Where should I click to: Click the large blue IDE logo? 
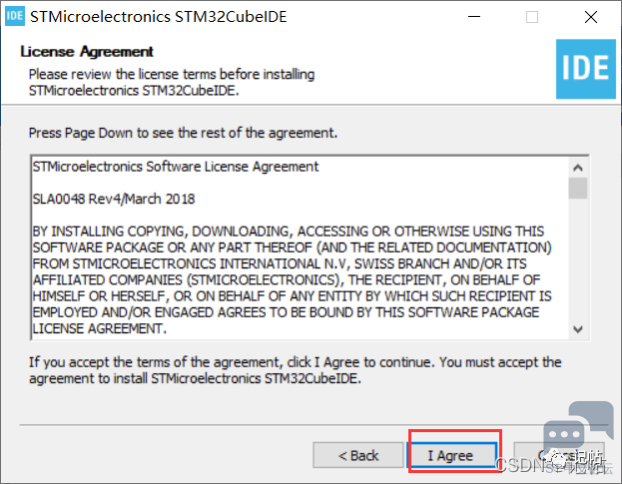tap(586, 69)
